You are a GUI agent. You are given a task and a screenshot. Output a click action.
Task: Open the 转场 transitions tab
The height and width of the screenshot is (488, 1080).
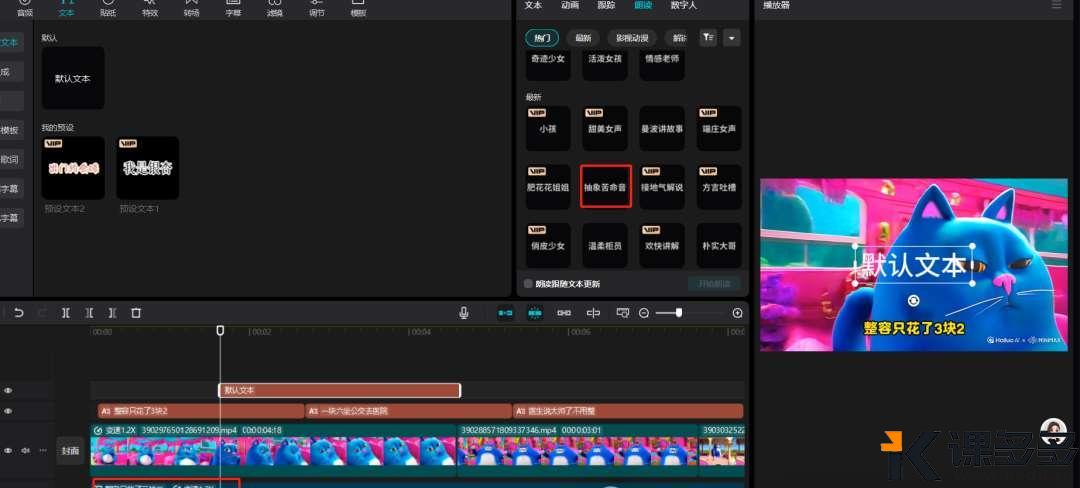[191, 8]
